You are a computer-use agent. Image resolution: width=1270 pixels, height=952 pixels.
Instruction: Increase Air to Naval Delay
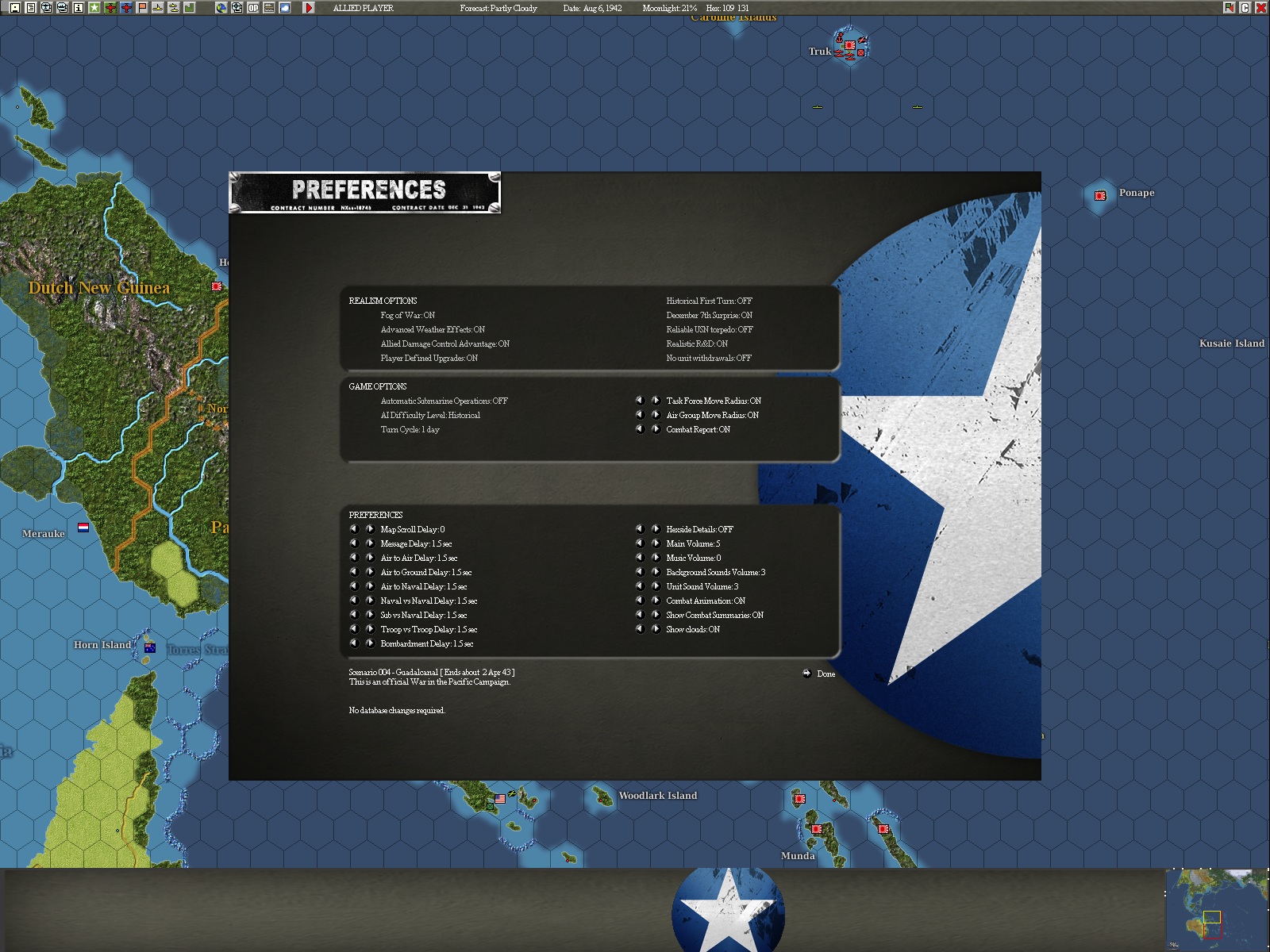click(370, 586)
